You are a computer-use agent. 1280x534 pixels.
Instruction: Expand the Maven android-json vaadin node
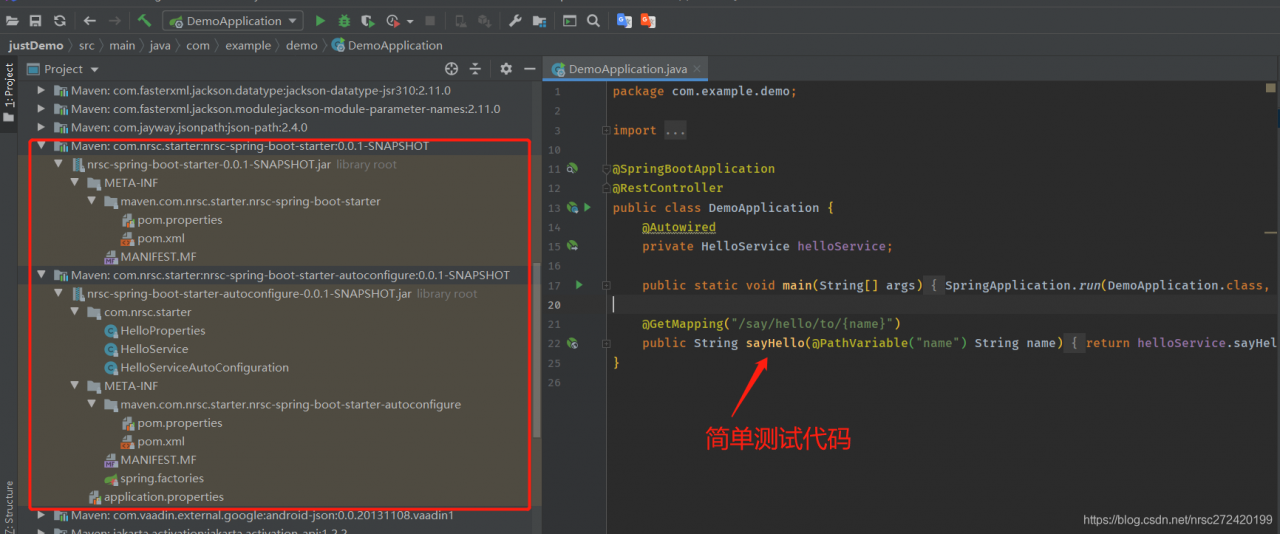click(x=42, y=515)
